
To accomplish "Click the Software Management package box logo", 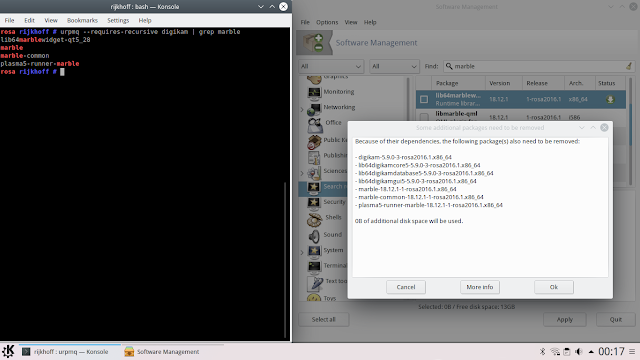I will [314, 42].
